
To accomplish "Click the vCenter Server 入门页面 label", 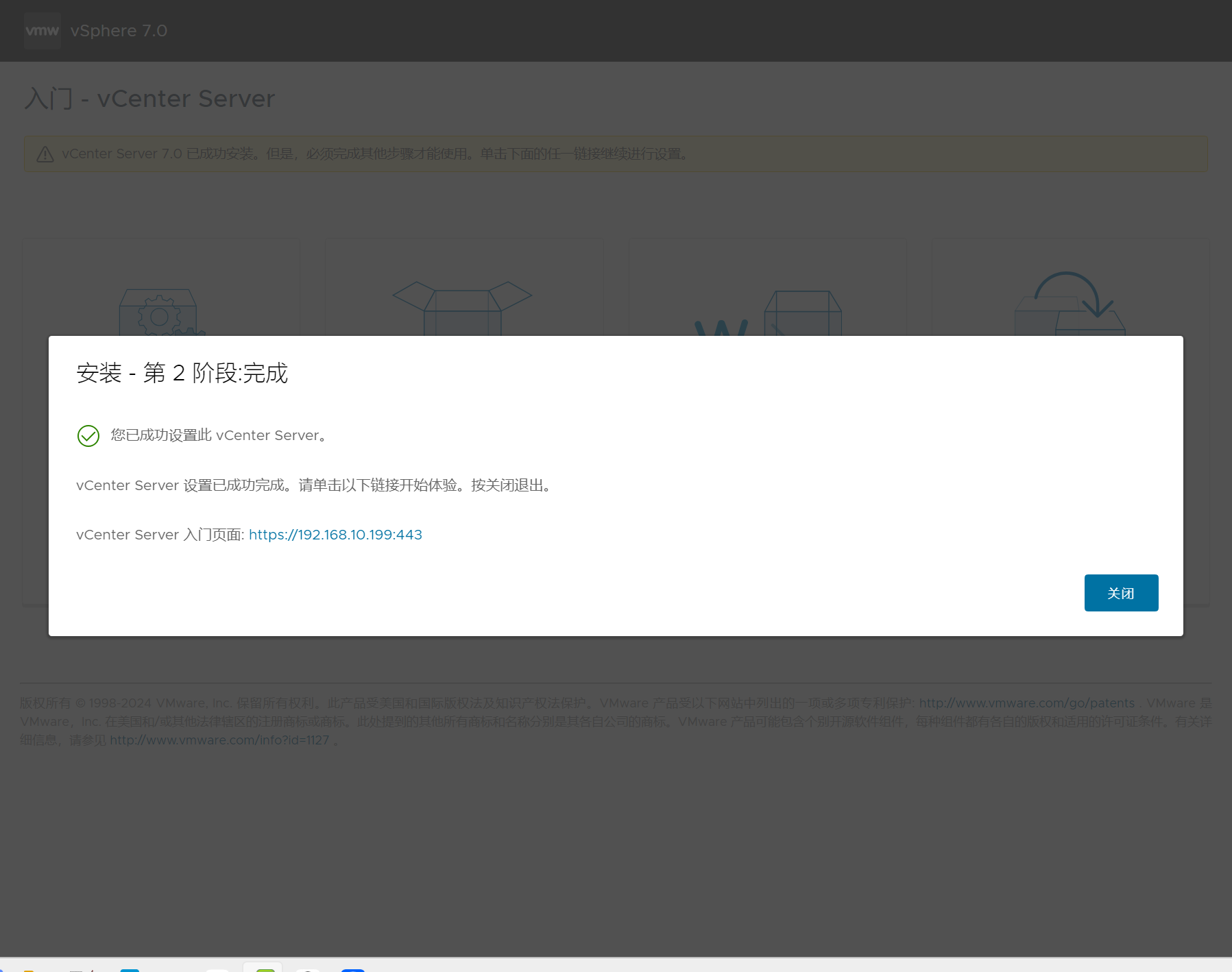I will coord(160,535).
